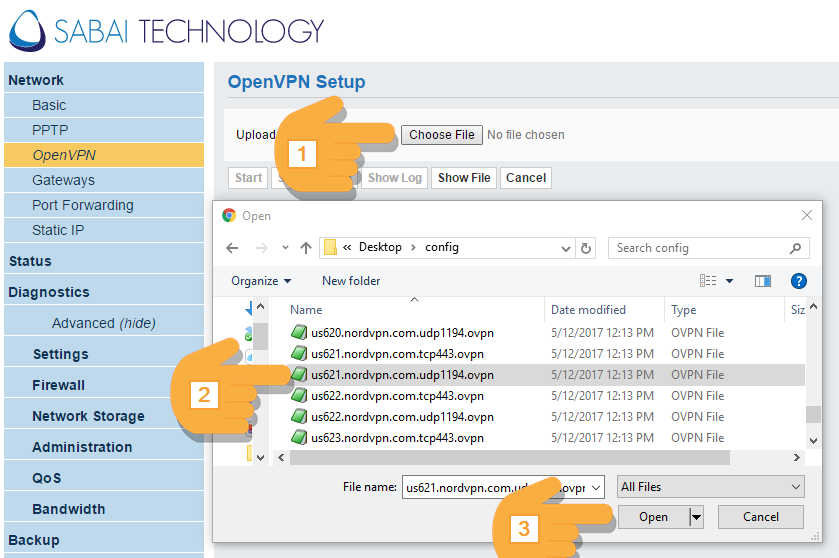This screenshot has width=839, height=558.
Task: Click icon of us622 udp1194 file
Action: (299, 416)
